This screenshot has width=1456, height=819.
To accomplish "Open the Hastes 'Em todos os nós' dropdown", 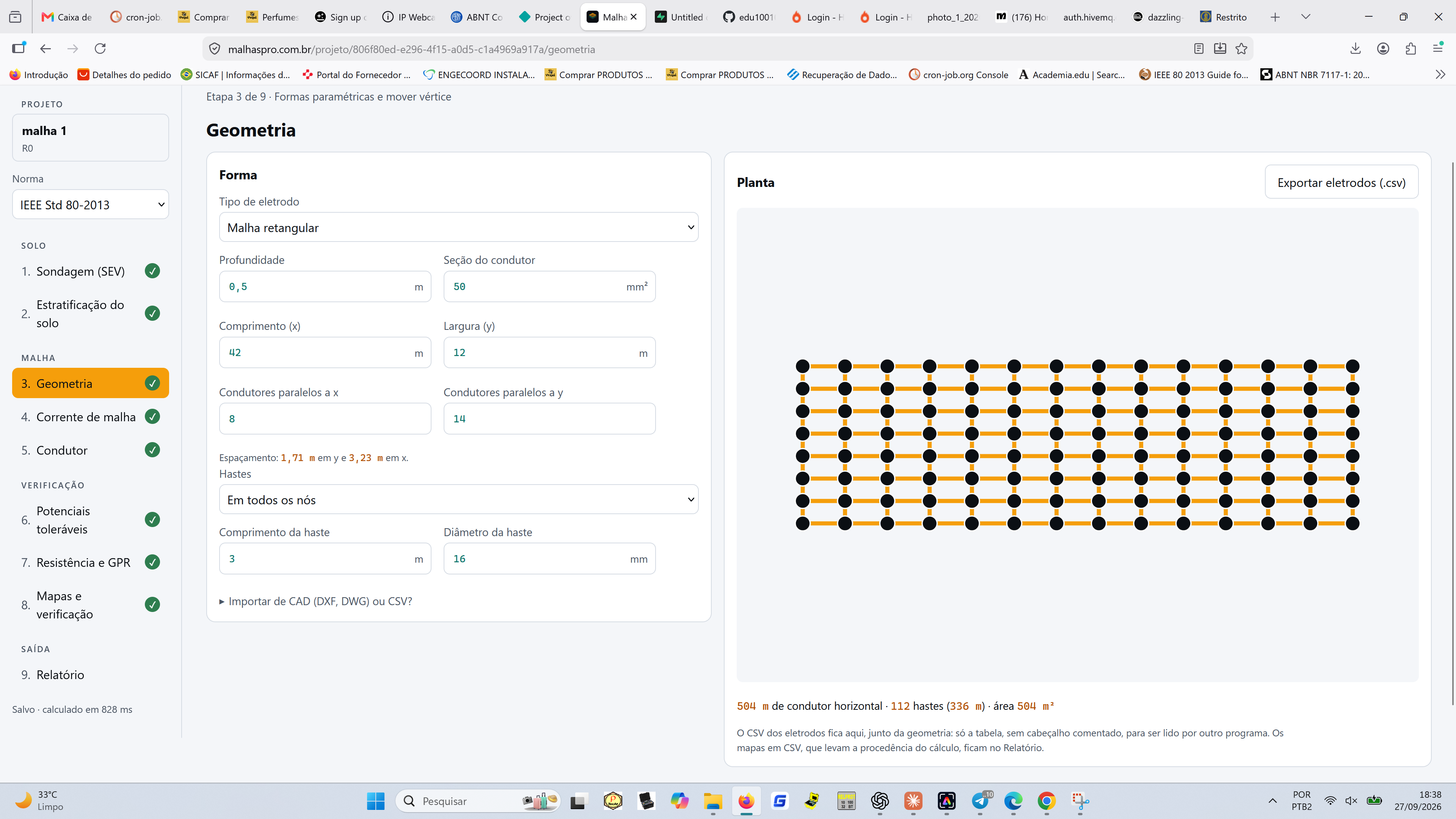I will tap(459, 500).
